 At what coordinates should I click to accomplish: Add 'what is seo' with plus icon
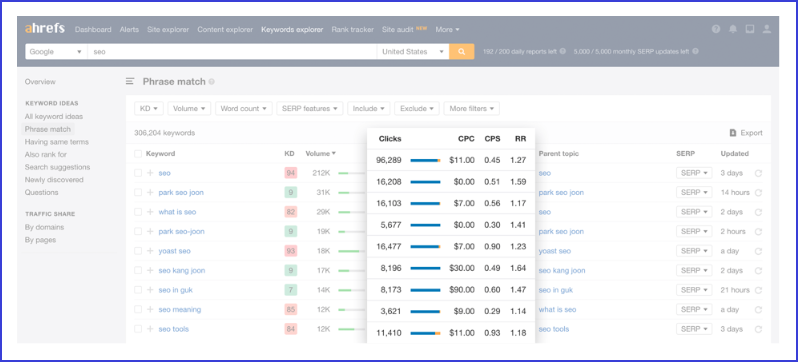[150, 212]
